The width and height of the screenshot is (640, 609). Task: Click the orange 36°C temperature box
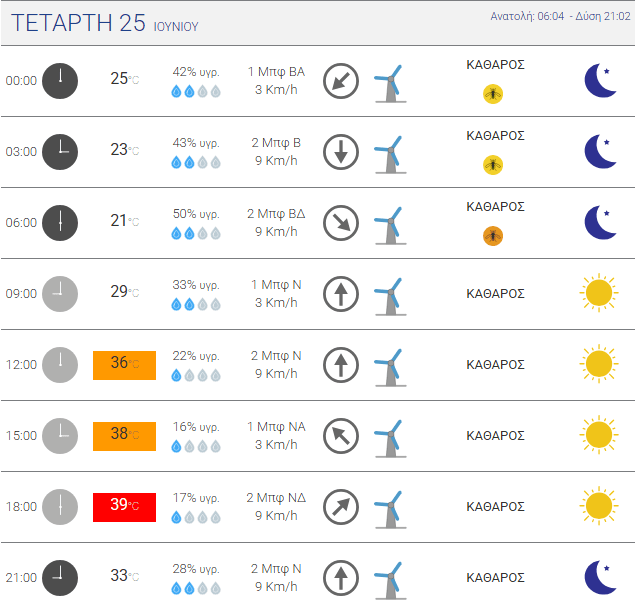click(124, 365)
